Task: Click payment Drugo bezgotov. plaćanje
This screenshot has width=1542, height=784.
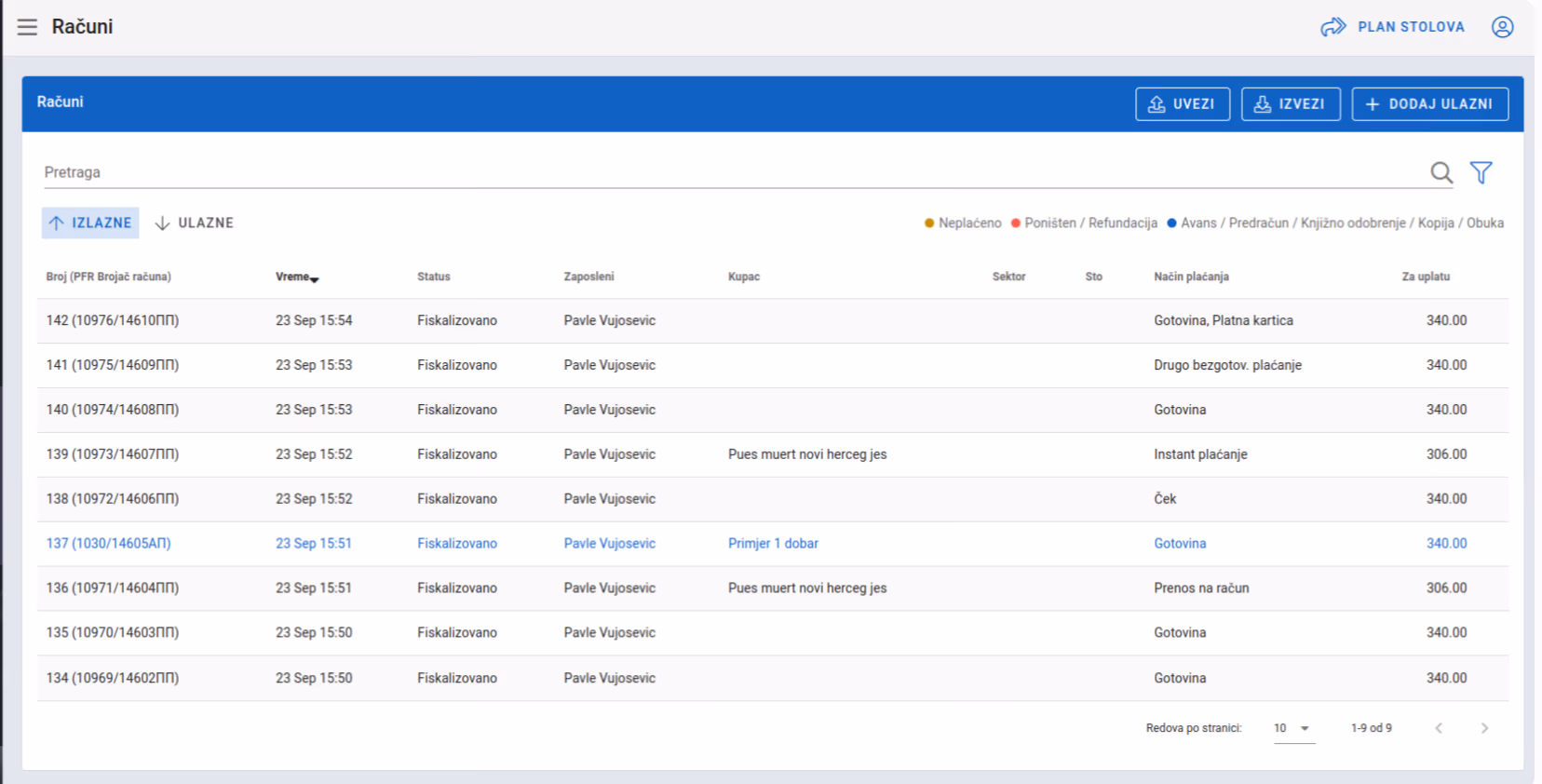Action: [1227, 365]
